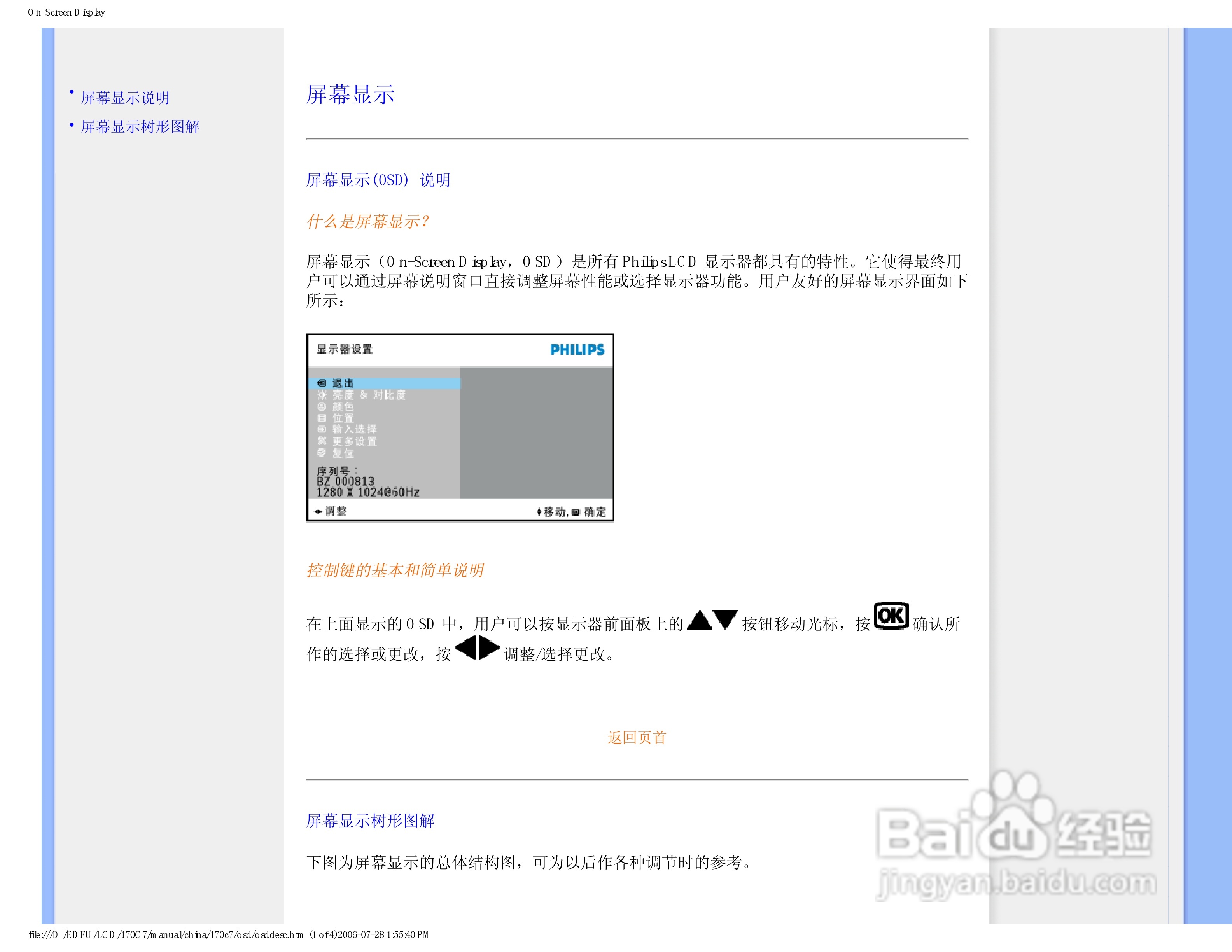
Task: Click the tools icon beside 更多设置
Action: [x=322, y=441]
